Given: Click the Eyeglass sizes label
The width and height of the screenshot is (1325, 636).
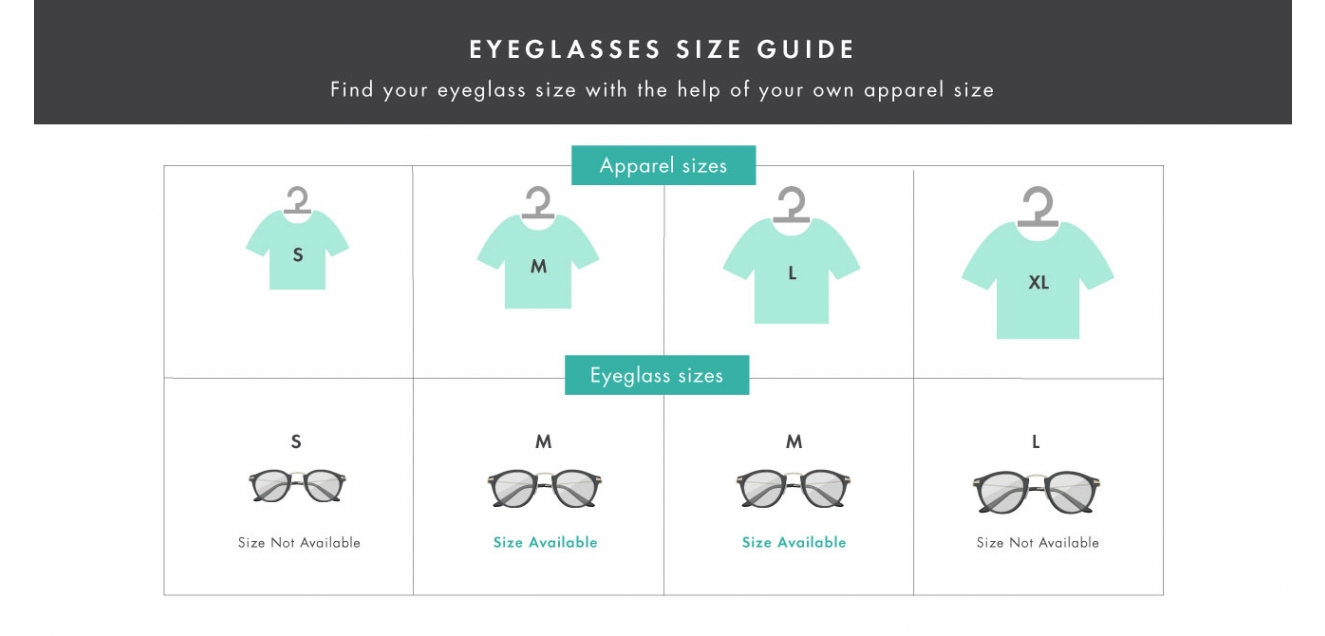Looking at the screenshot, I should point(656,376).
